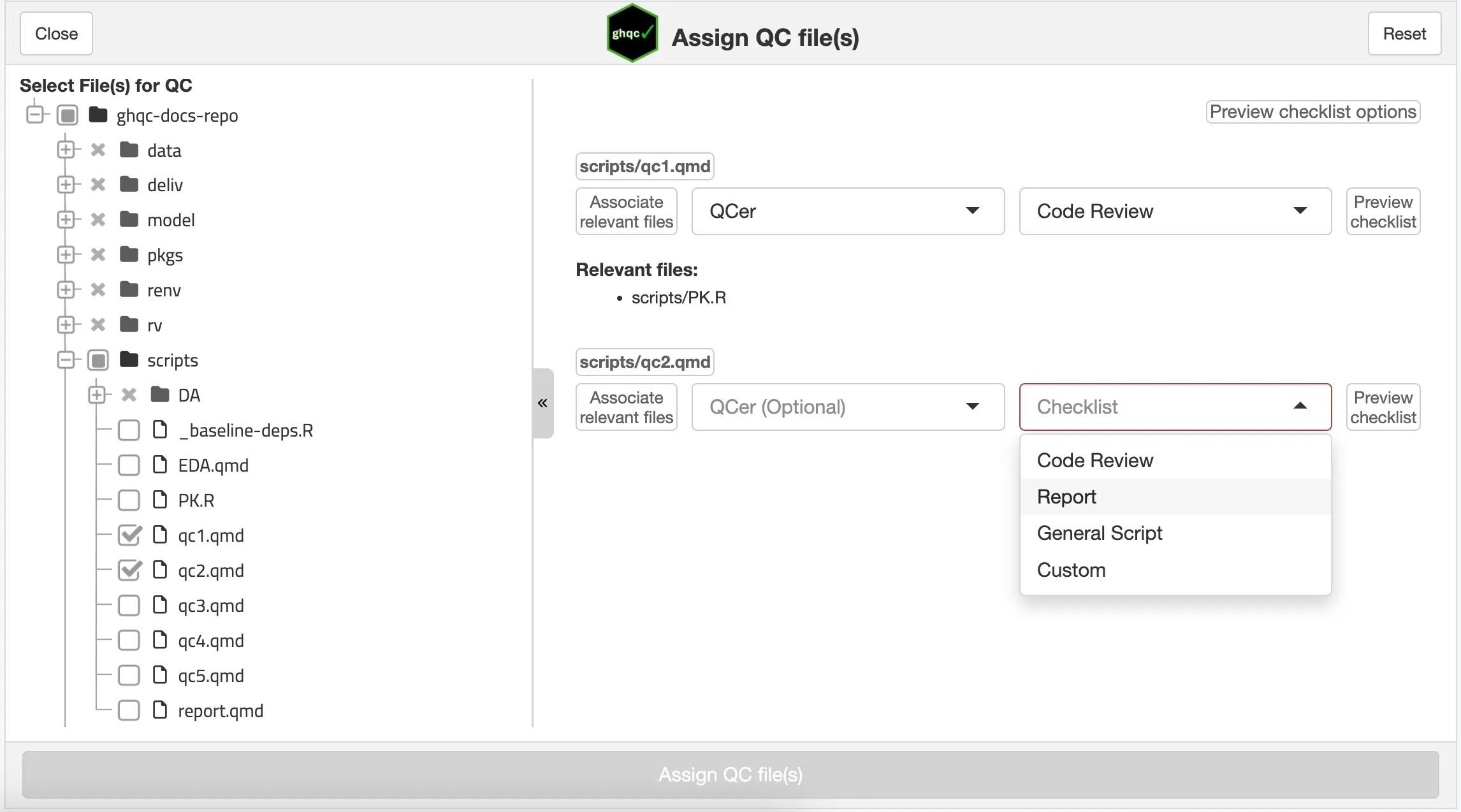Screen dimensions: 1461x812
Task: Collapse the scripts folder tree node
Action: point(66,360)
